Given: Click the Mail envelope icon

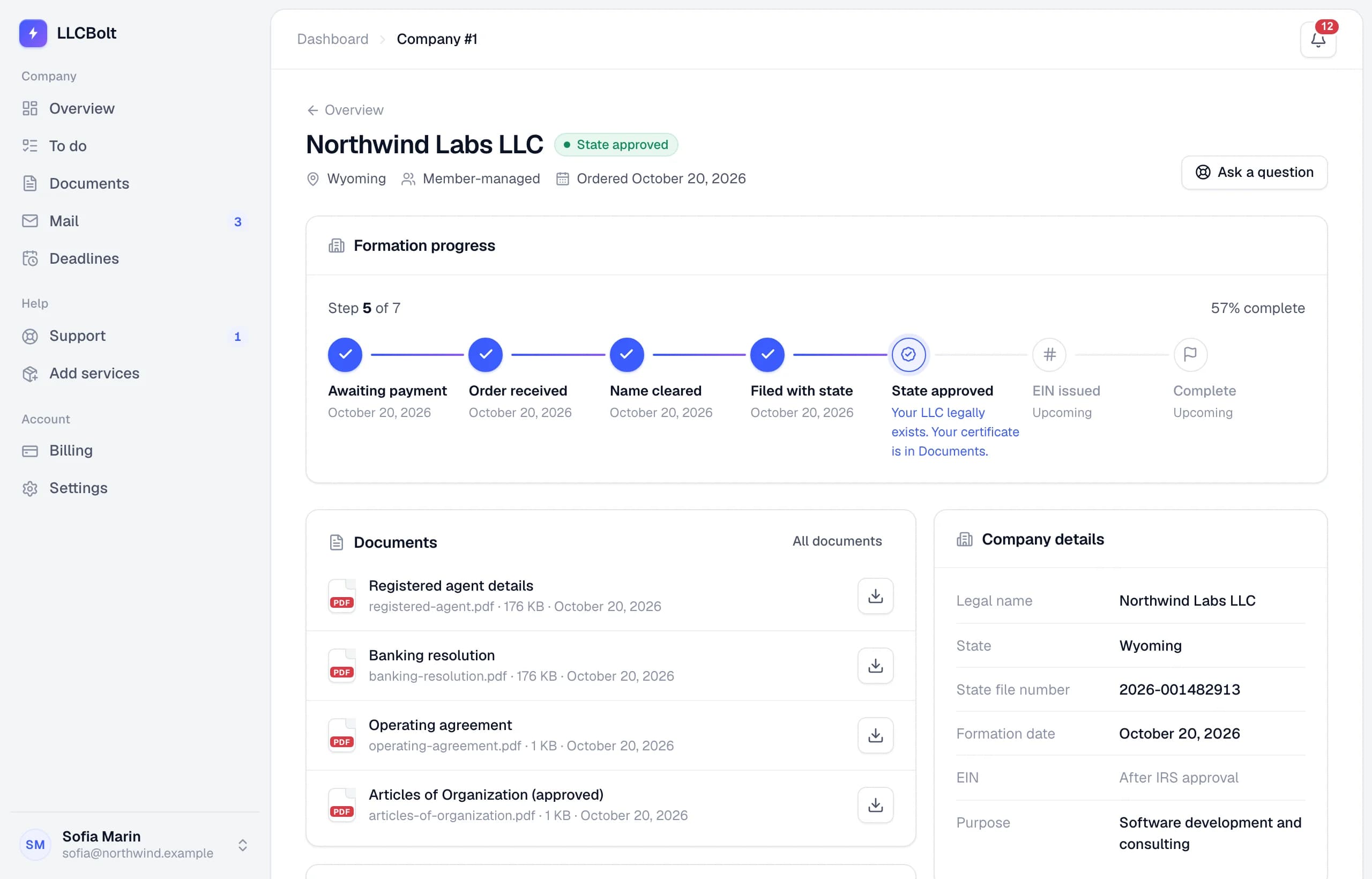Looking at the screenshot, I should [x=29, y=221].
